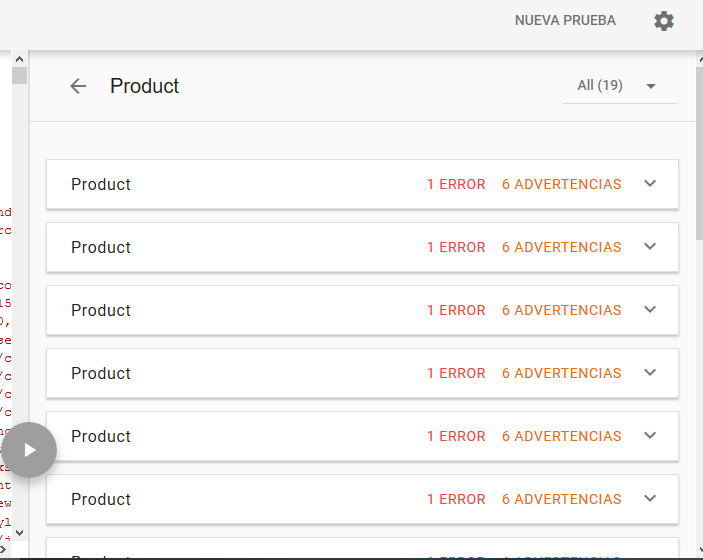Click the code panel scroll-down arrow

(x=19, y=532)
